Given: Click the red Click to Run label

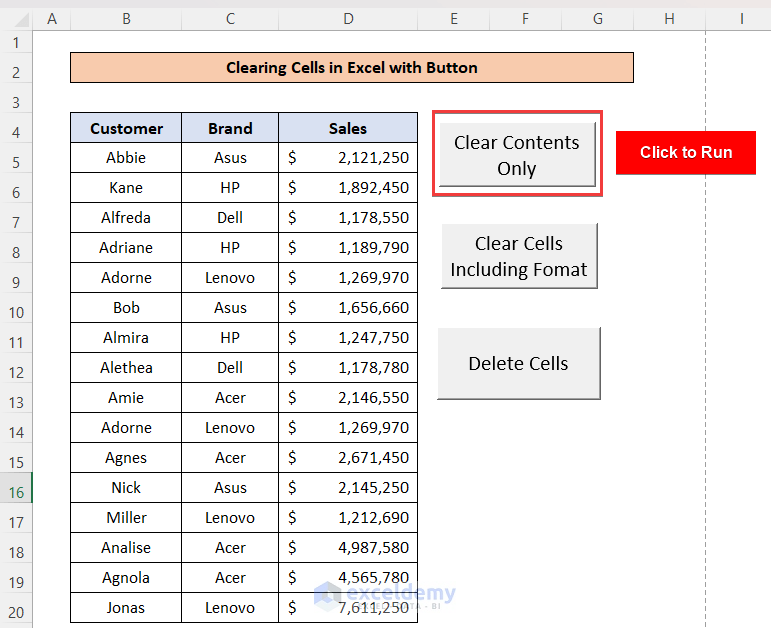Looking at the screenshot, I should coord(685,153).
